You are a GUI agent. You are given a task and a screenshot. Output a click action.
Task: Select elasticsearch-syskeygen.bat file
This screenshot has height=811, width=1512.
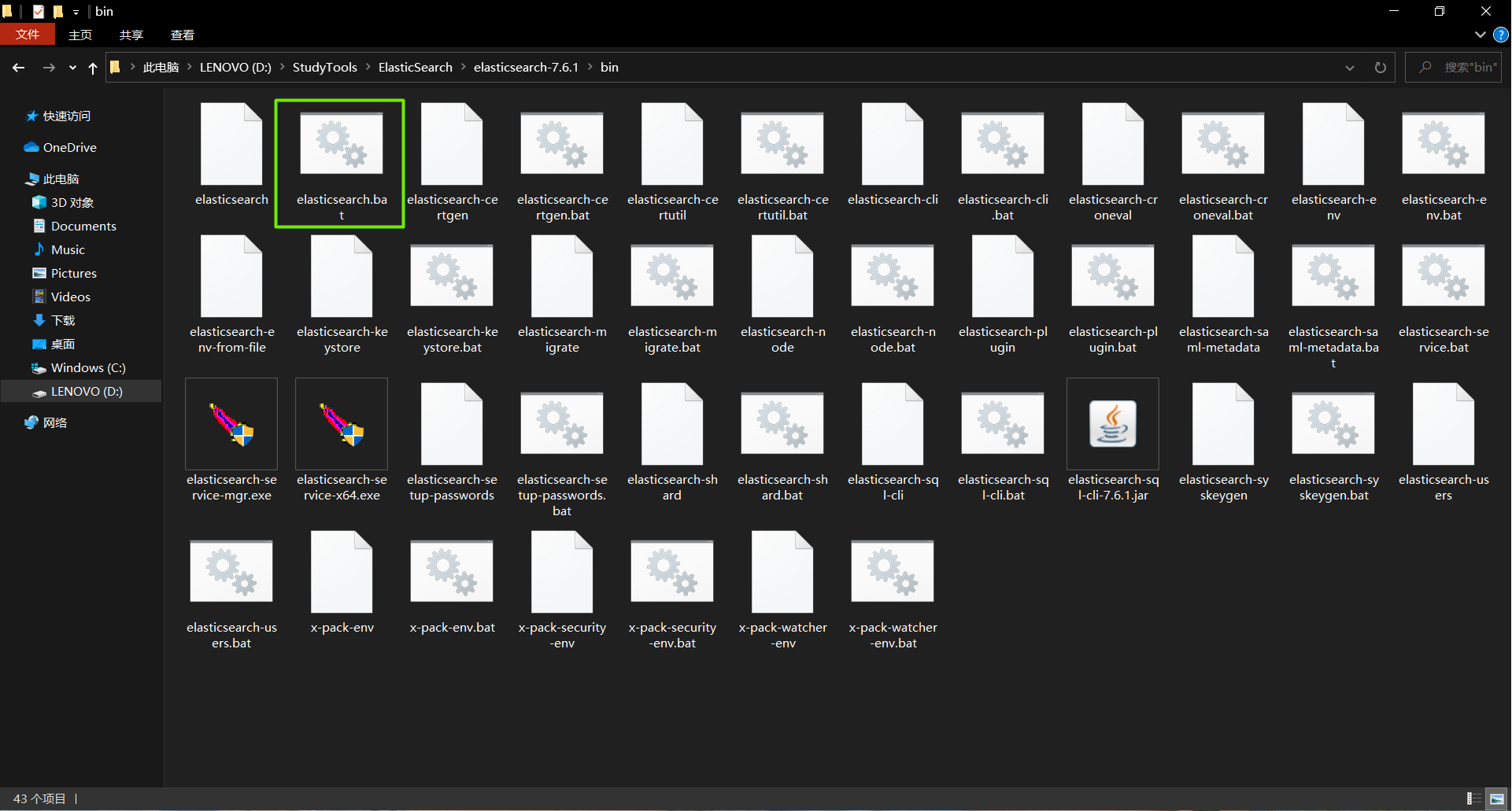click(1333, 442)
